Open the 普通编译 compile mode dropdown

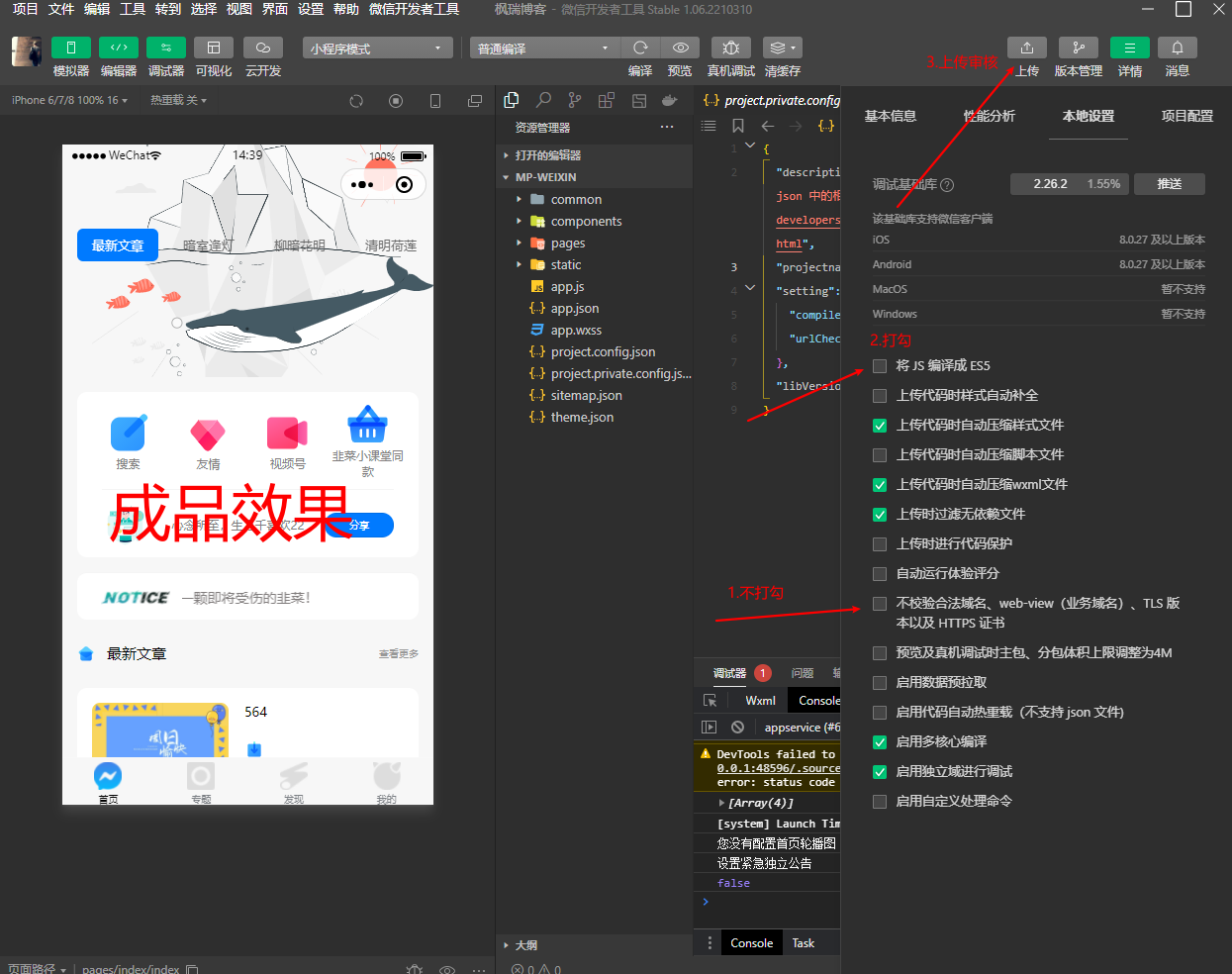pos(544,48)
